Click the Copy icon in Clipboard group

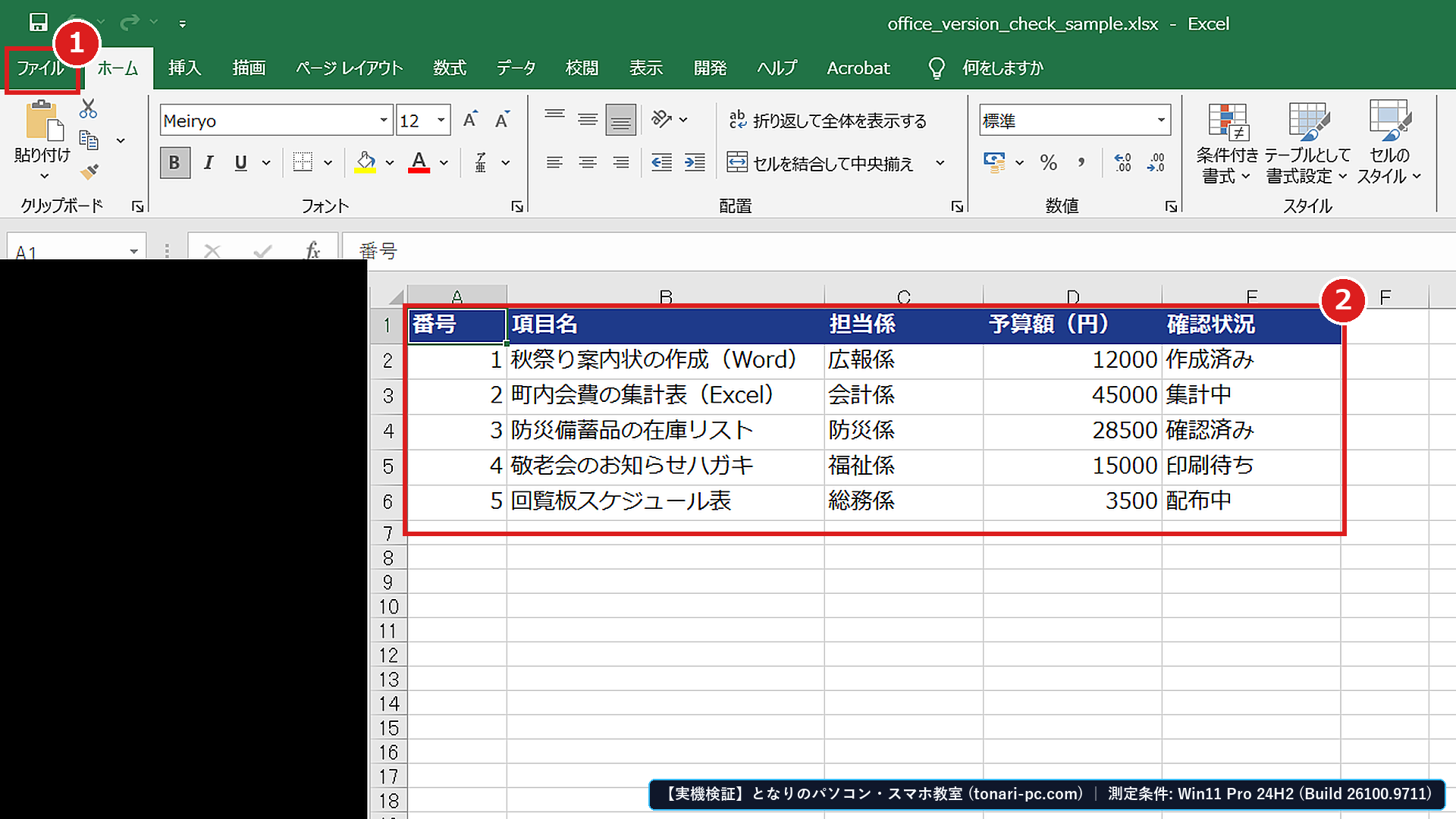point(89,140)
